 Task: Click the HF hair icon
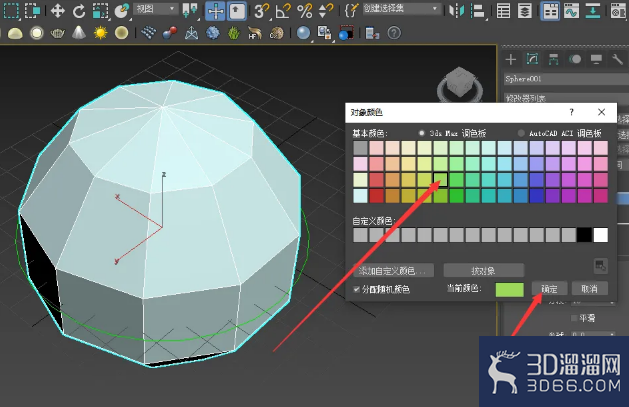[255, 33]
